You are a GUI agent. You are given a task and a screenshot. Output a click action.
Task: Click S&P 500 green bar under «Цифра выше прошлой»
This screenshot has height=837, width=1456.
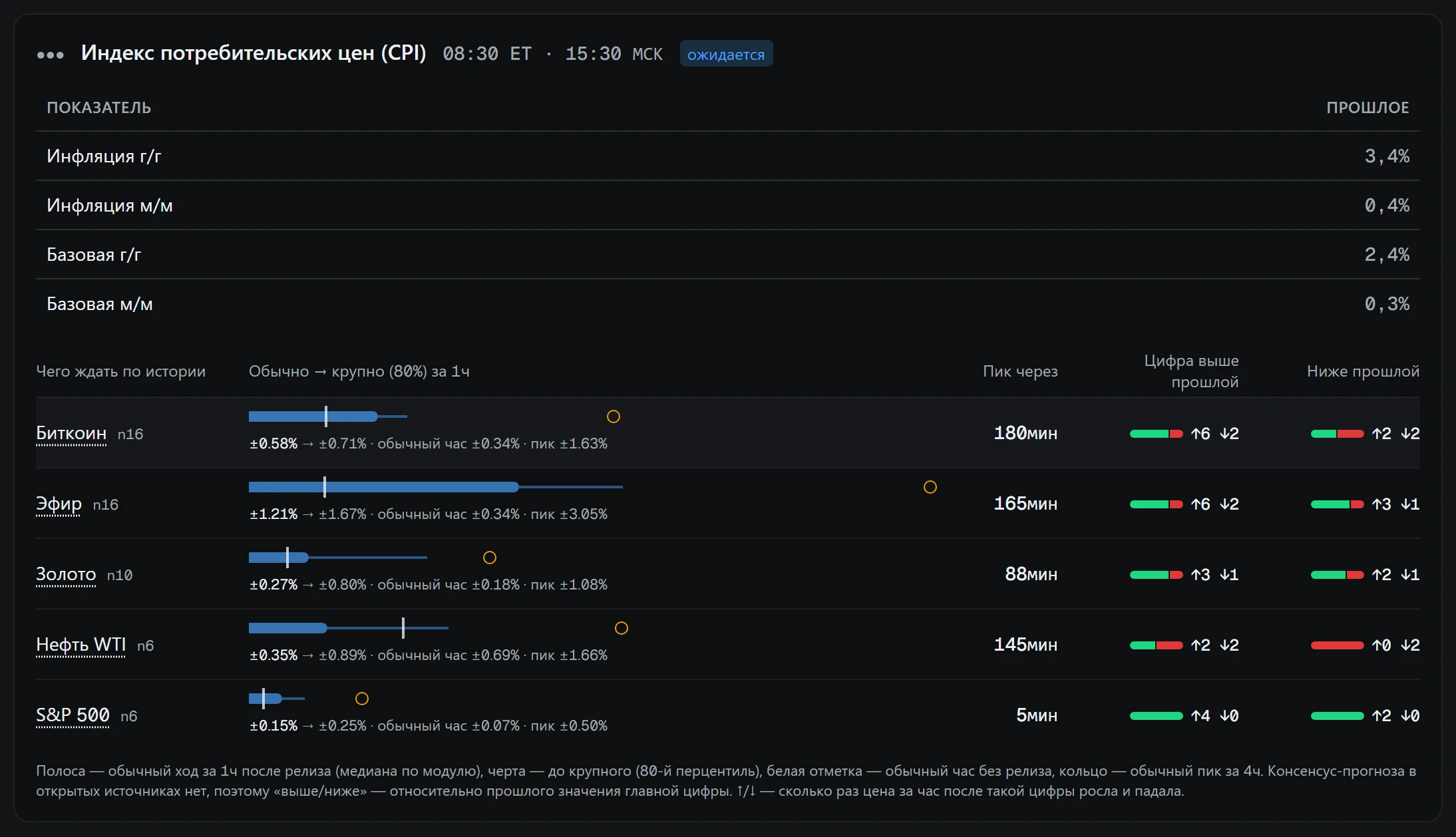coord(1157,716)
